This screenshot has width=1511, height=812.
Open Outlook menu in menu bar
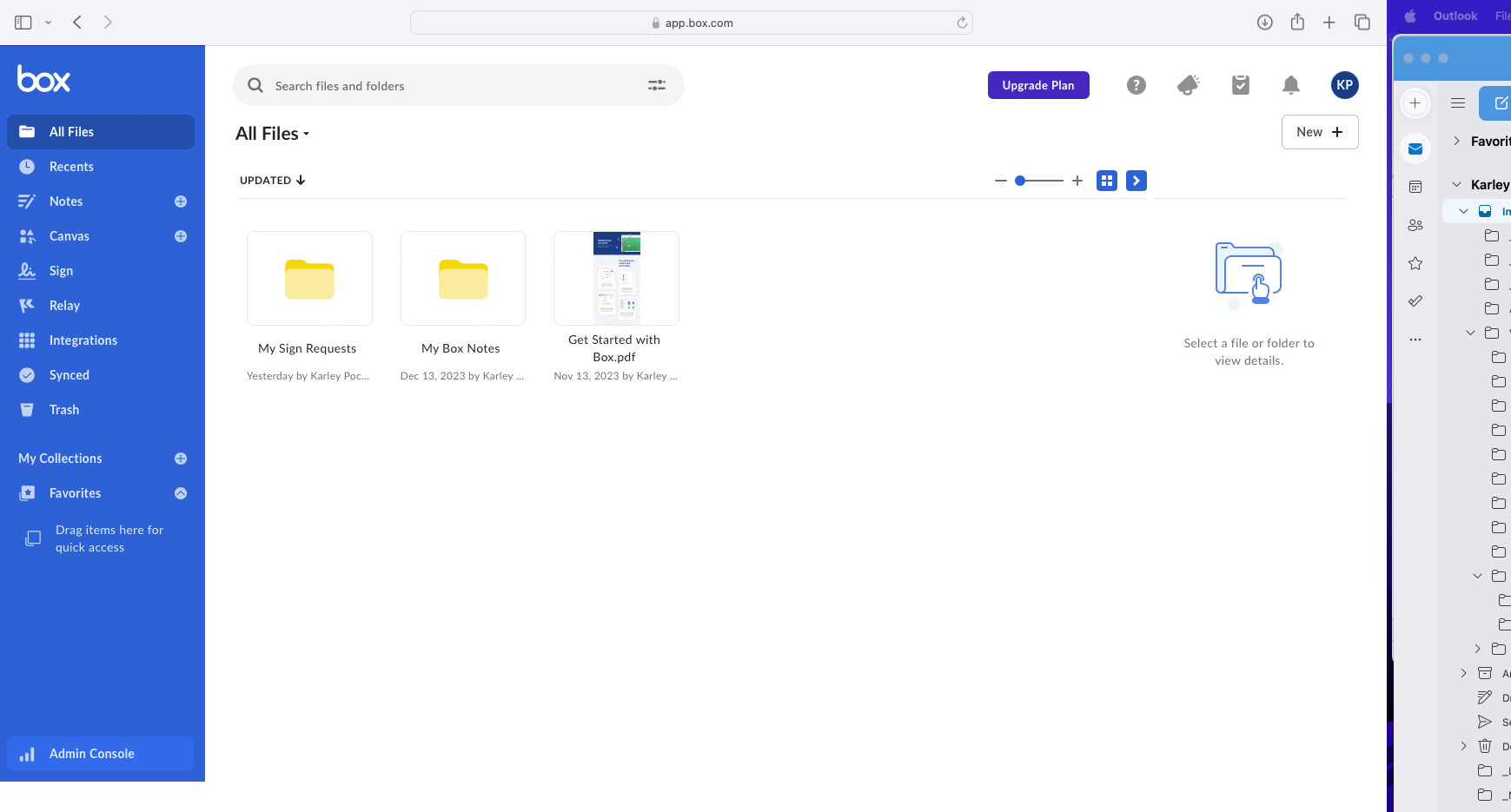tap(1455, 16)
